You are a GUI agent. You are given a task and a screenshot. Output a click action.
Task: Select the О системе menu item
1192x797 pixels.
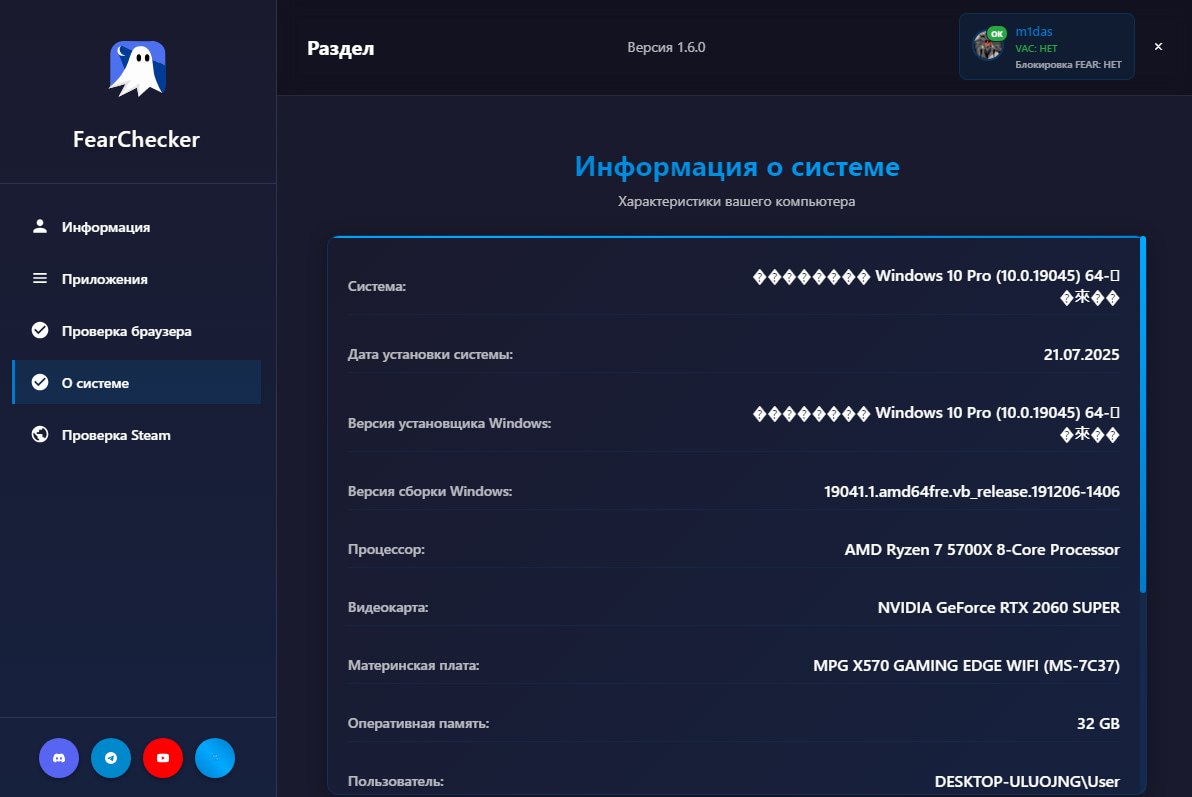(95, 383)
